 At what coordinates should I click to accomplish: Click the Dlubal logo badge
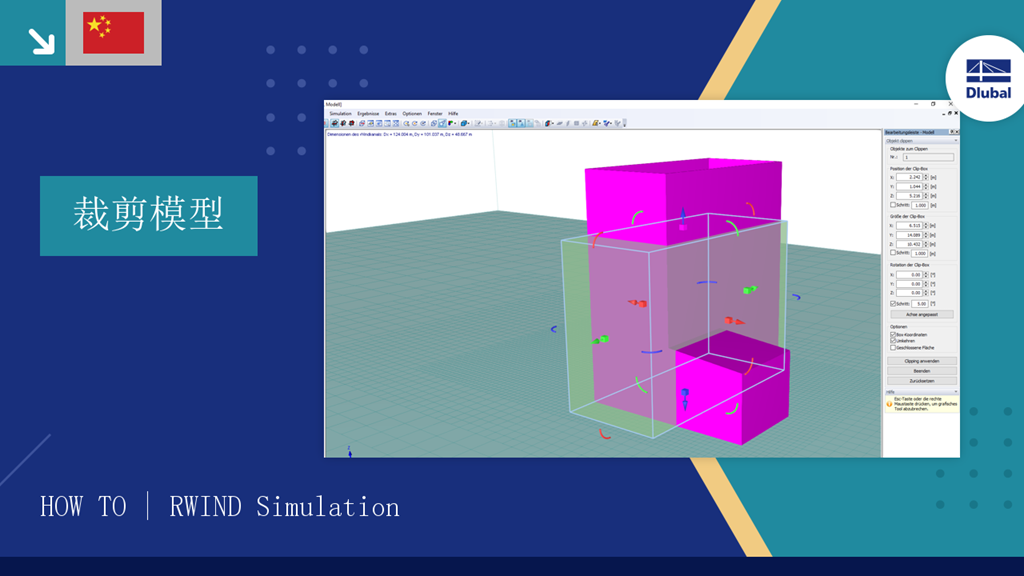pyautogui.click(x=987, y=79)
